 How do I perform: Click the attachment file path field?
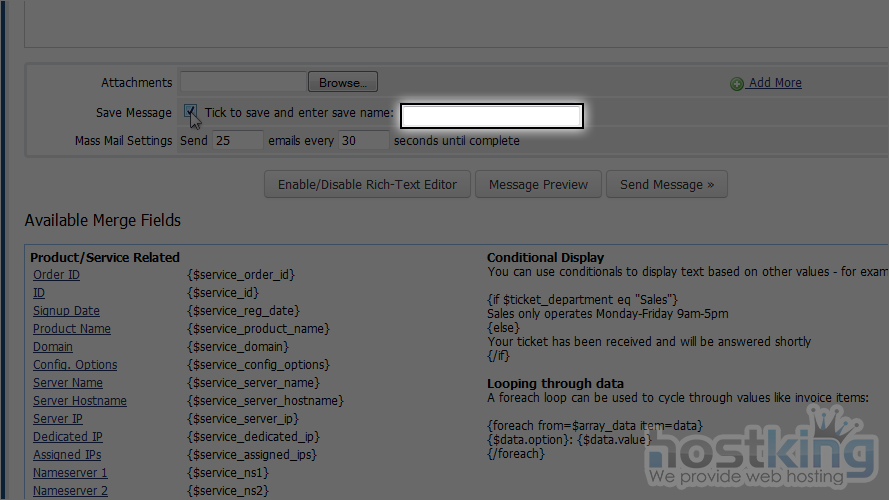pyautogui.click(x=243, y=83)
